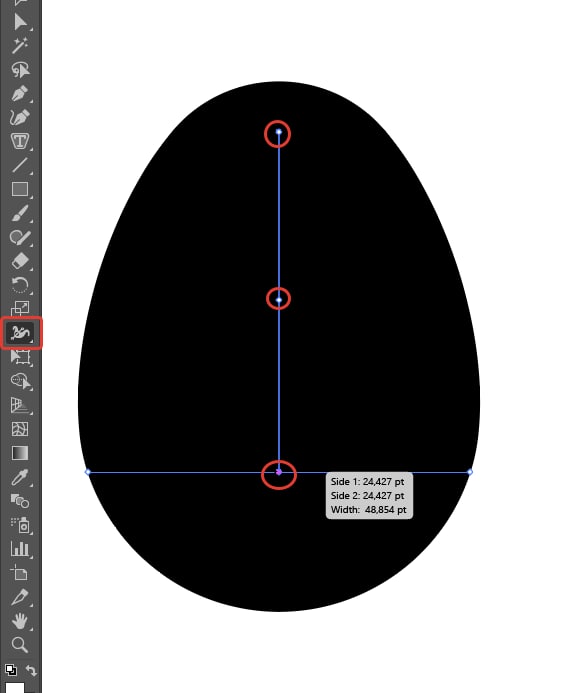This screenshot has width=573, height=693.
Task: Click the 'Width: 48,854 pt' readout
Action: (368, 510)
